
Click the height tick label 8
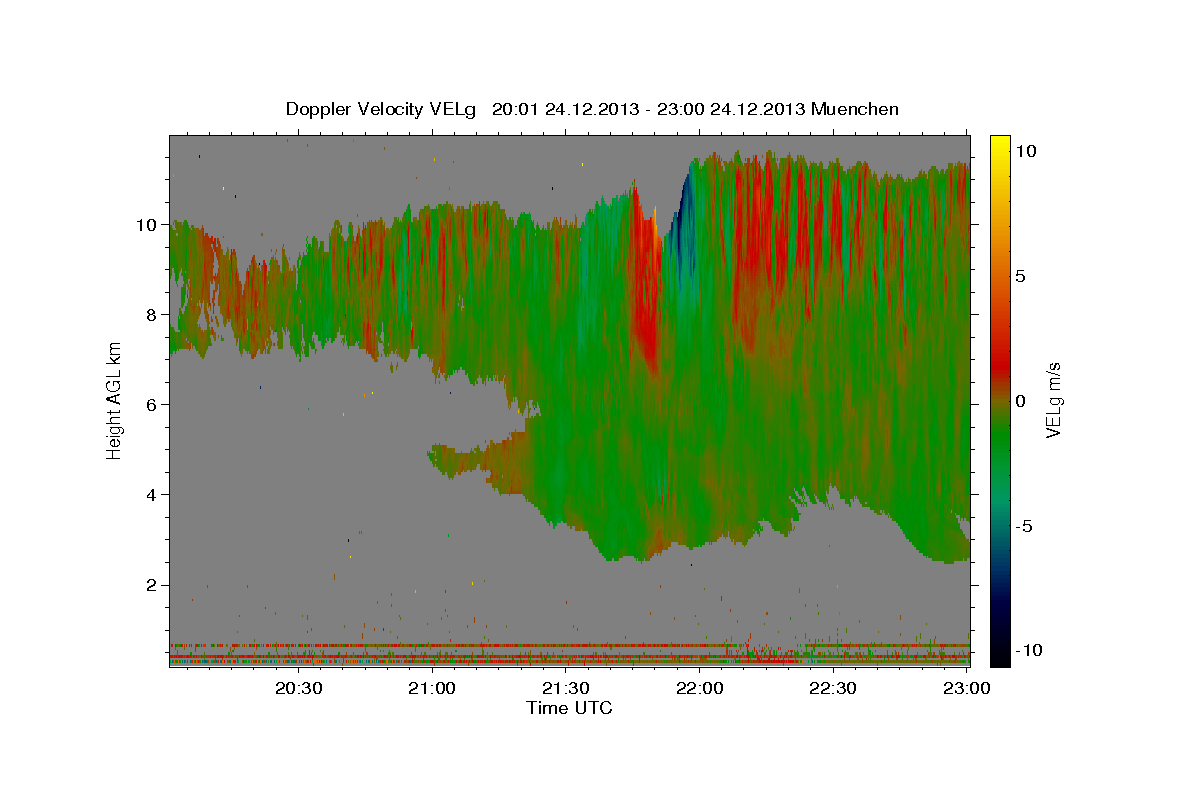pos(152,315)
